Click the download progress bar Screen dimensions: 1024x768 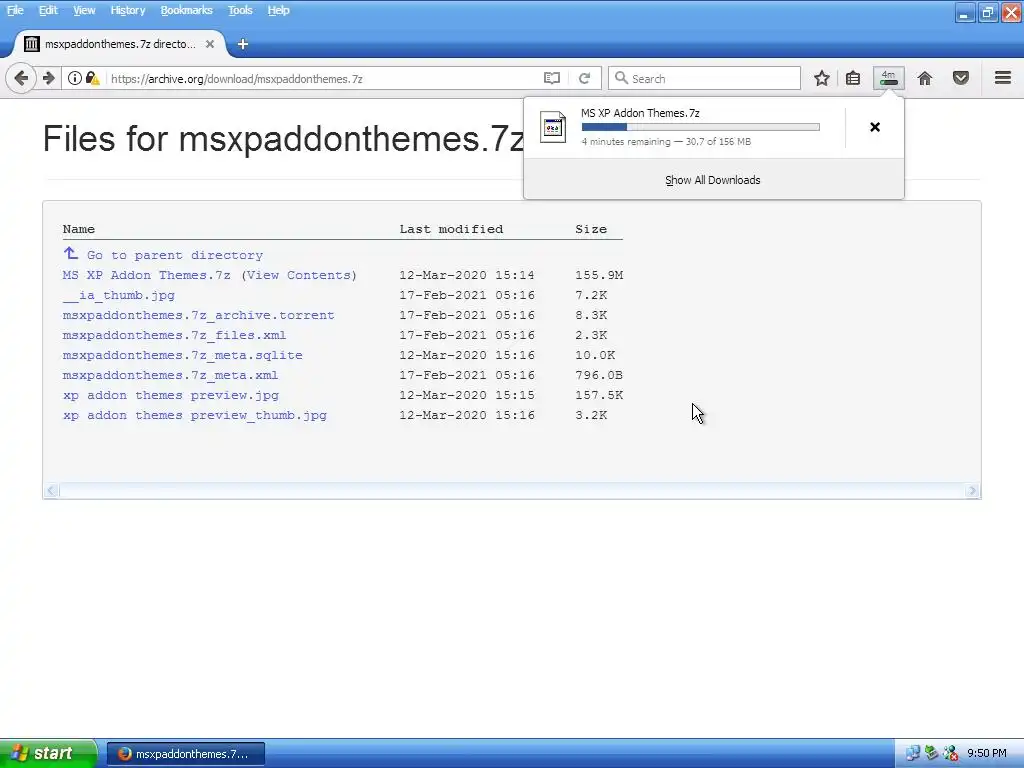(701, 127)
